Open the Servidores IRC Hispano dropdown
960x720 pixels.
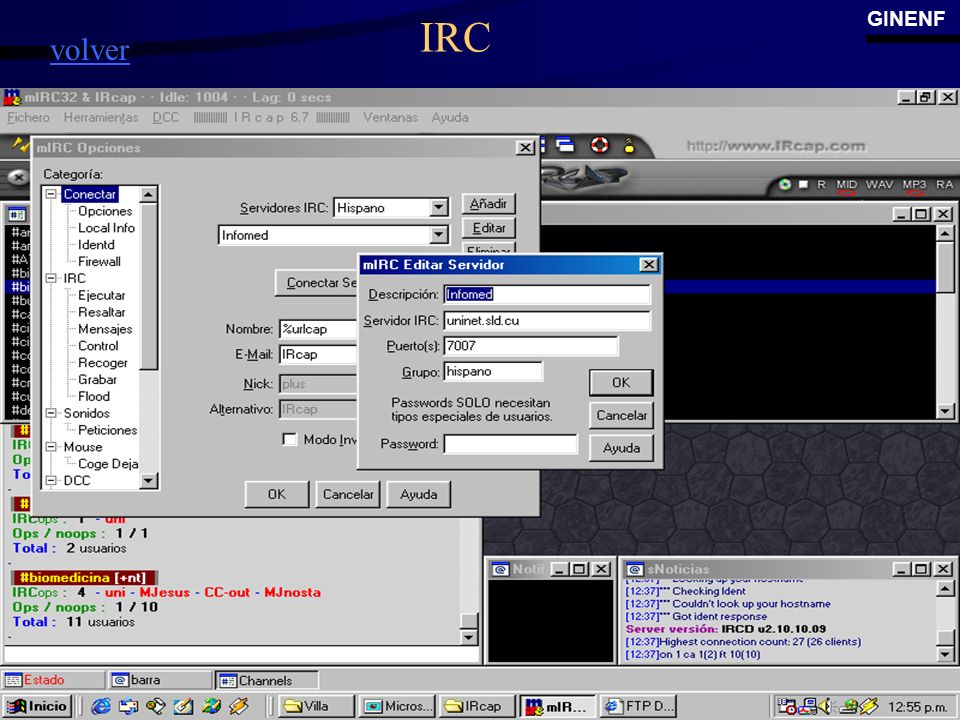(438, 208)
